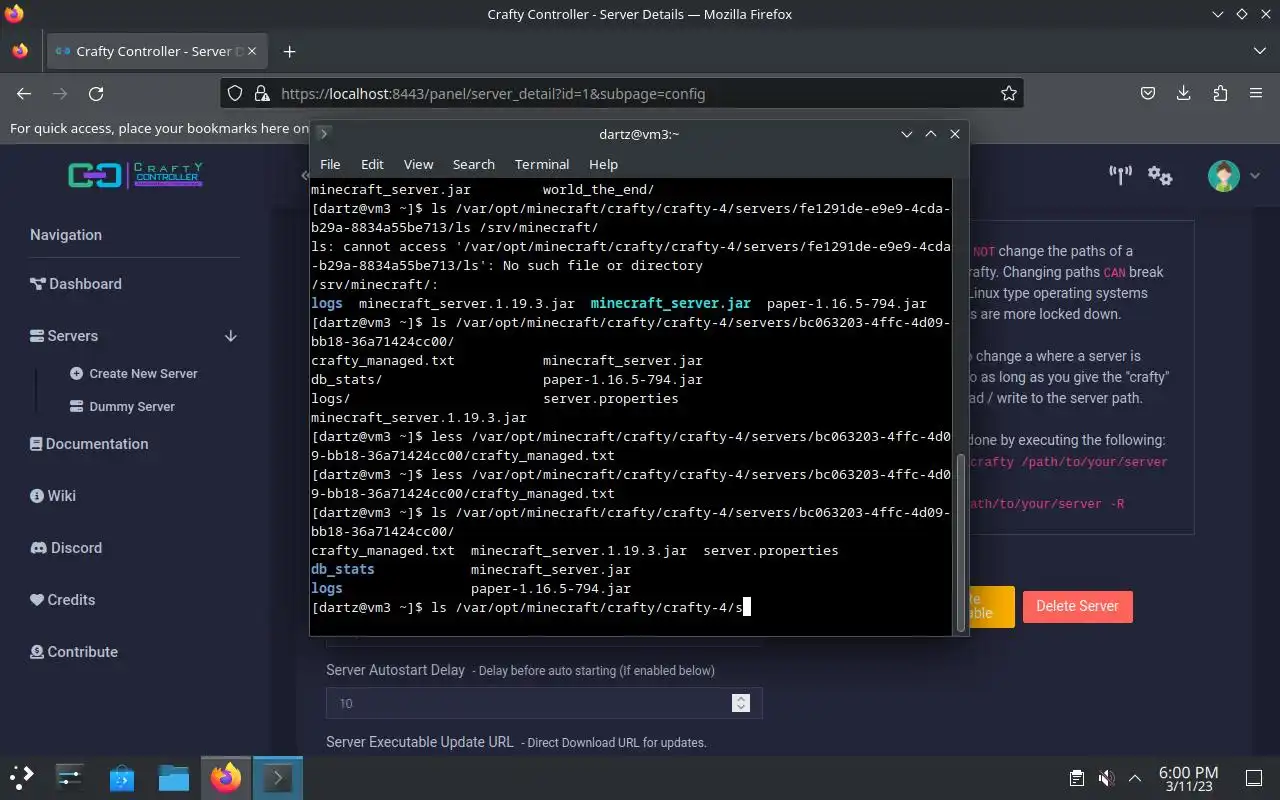Open the Documentation link
This screenshot has height=800, width=1280.
pyautogui.click(x=89, y=444)
